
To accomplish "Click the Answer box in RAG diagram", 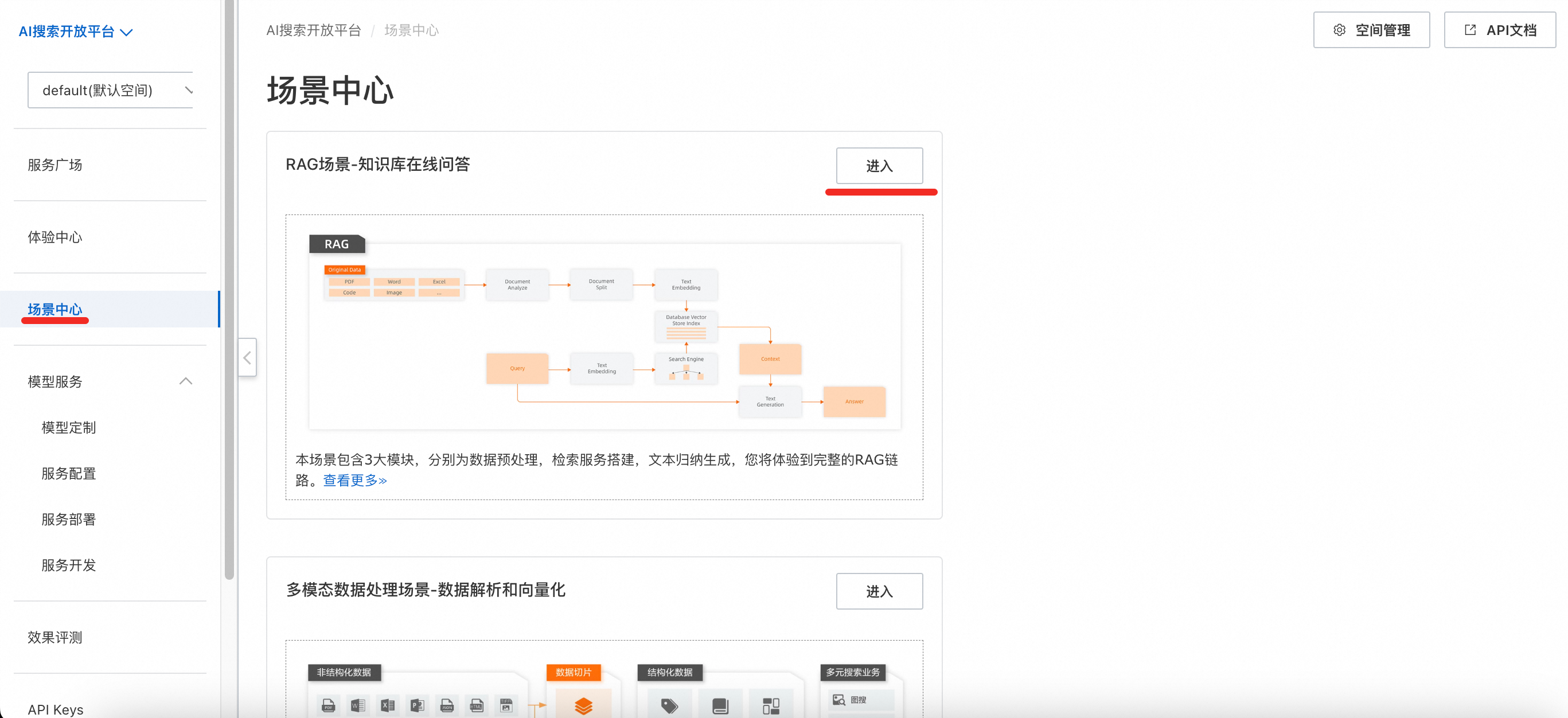I will click(x=854, y=401).
